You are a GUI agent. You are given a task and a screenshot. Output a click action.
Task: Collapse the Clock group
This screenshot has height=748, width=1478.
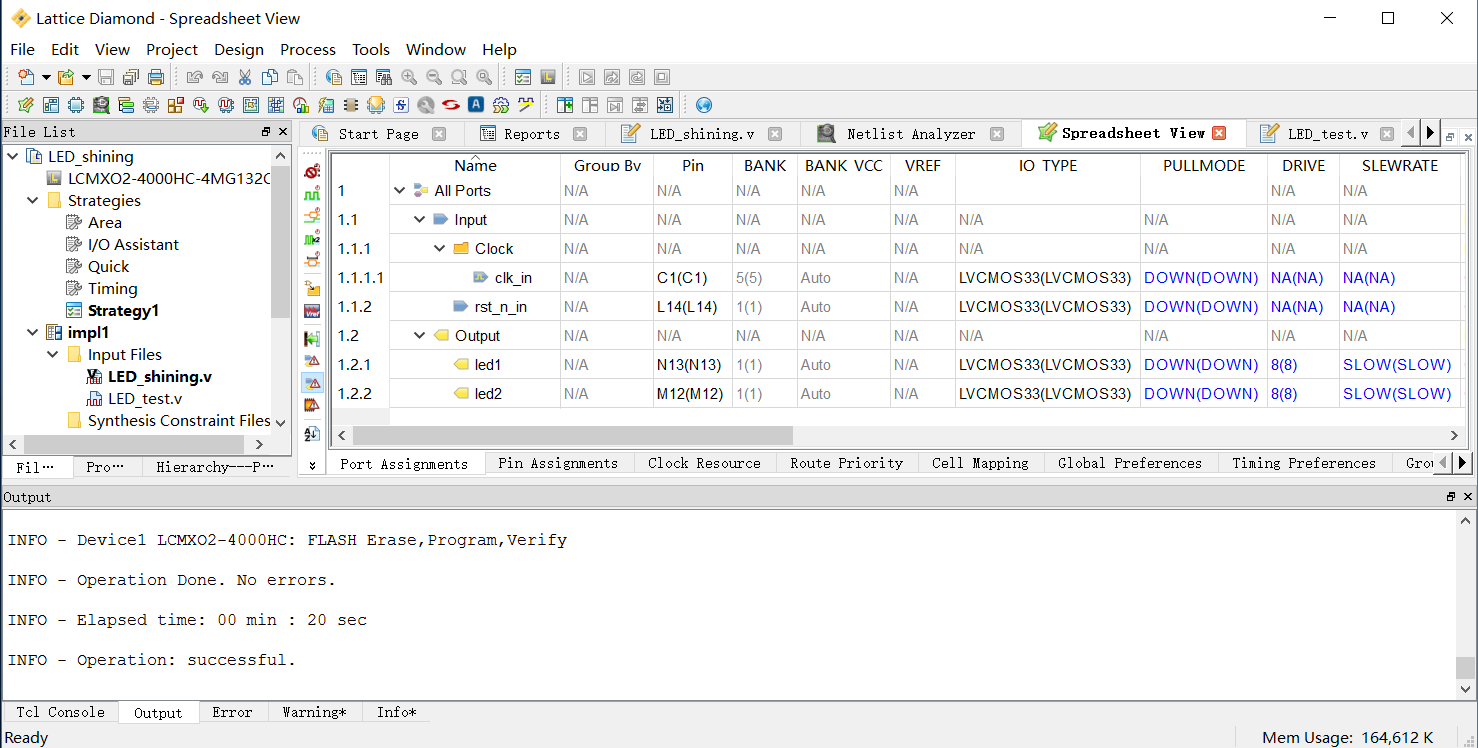click(440, 248)
